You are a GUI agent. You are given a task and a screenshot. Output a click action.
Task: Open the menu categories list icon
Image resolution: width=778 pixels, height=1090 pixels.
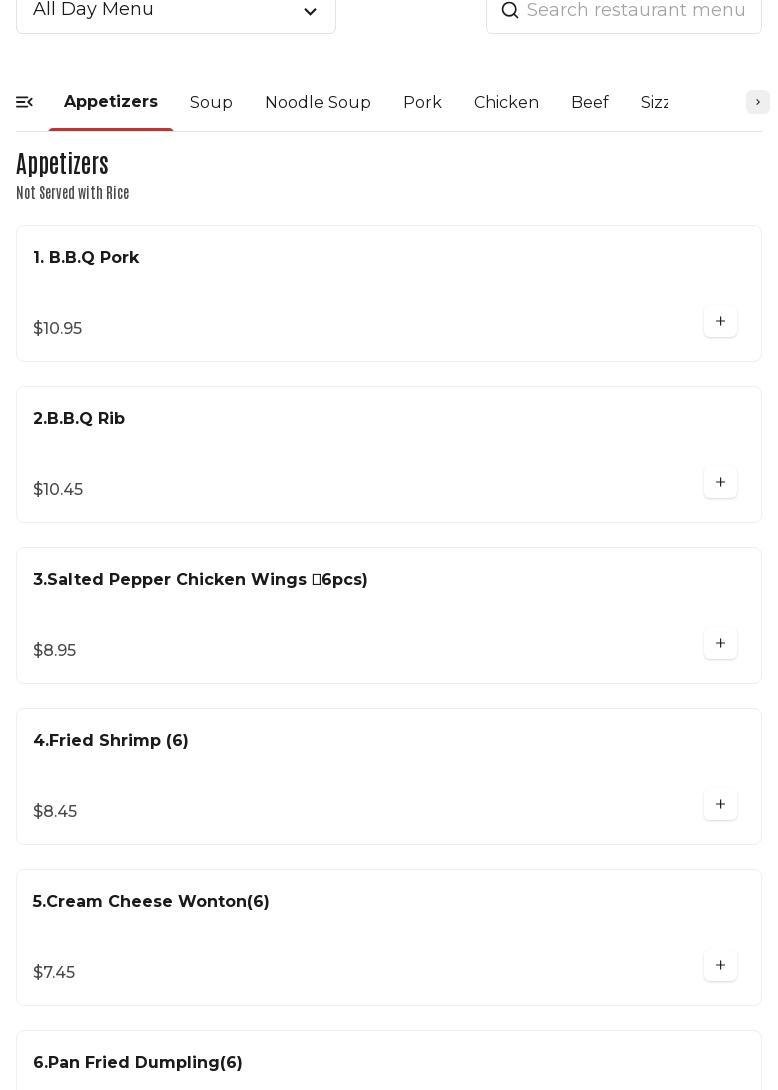(25, 103)
